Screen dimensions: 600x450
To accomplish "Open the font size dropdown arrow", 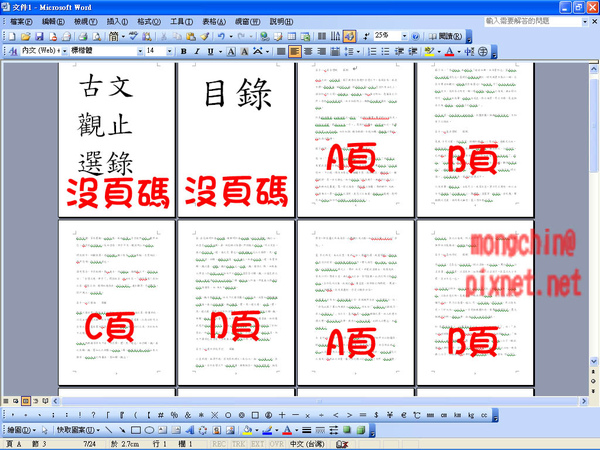I will point(169,51).
